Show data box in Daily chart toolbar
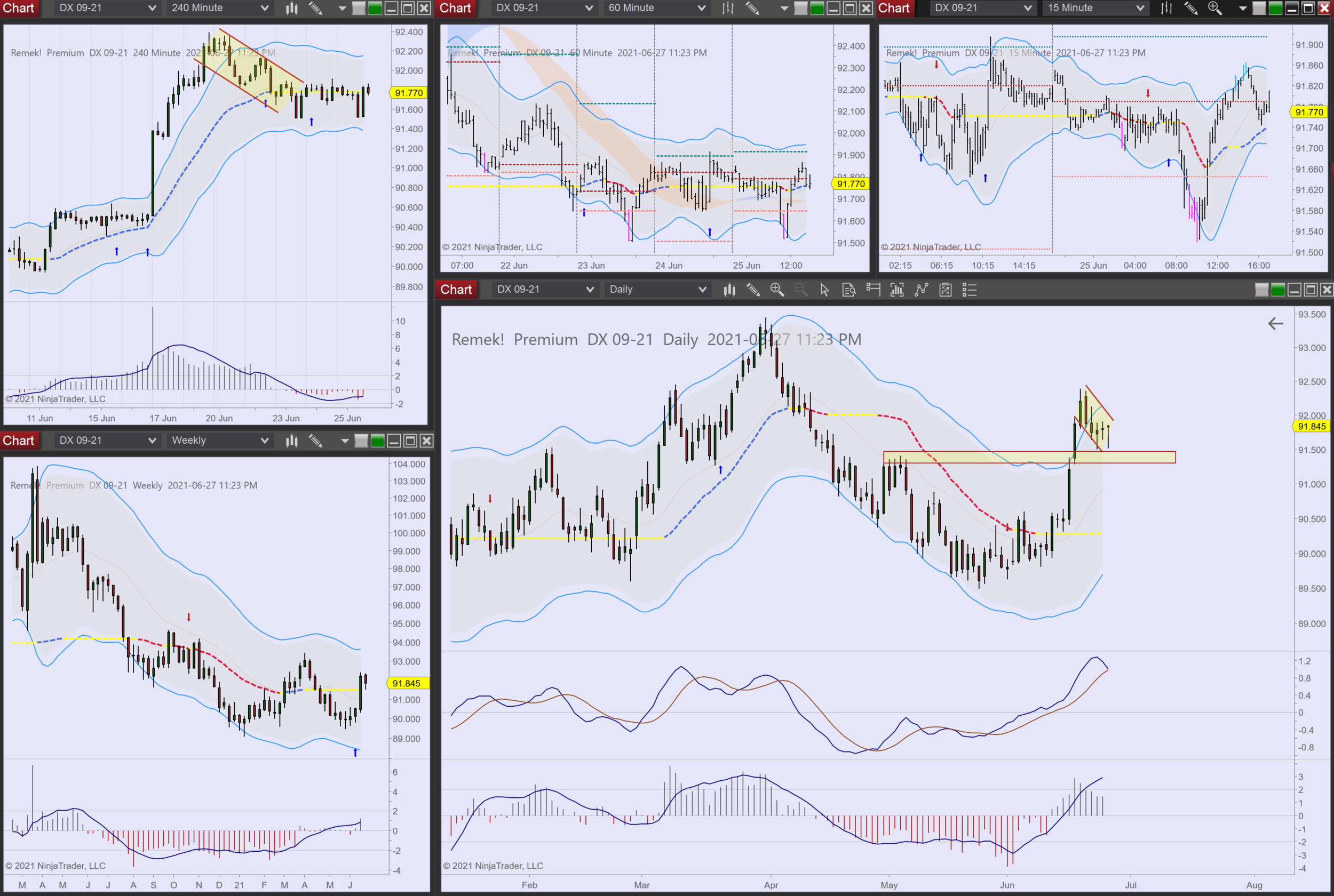This screenshot has width=1334, height=896. pos(849,290)
